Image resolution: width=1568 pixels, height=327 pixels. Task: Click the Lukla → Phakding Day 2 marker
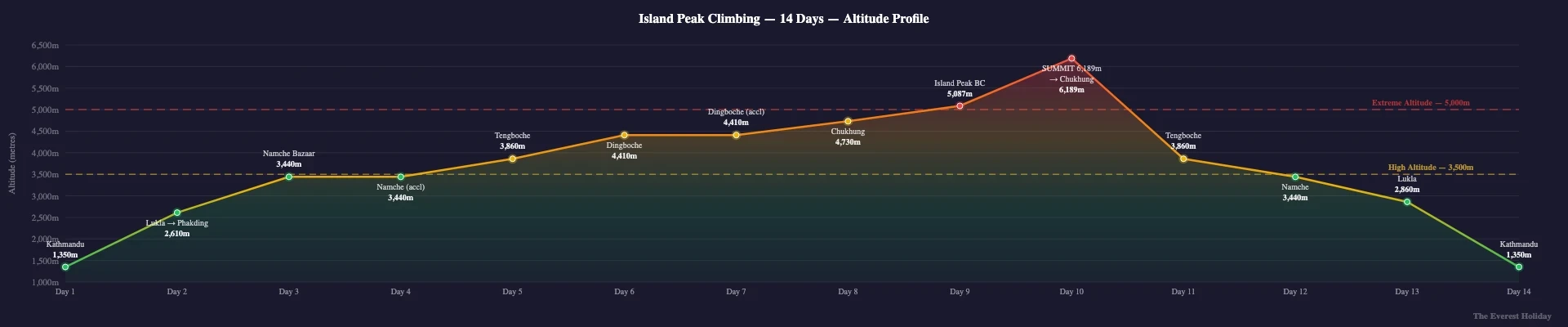tap(177, 213)
